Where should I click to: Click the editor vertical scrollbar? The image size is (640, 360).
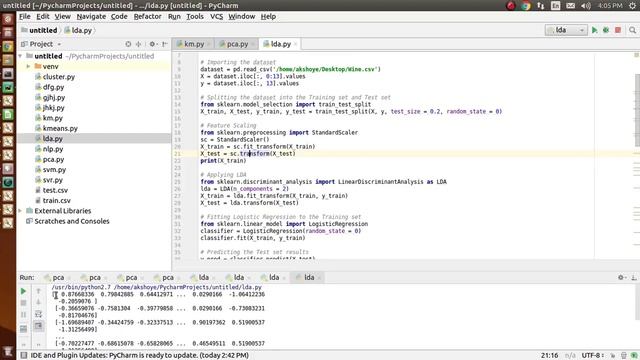(637, 110)
